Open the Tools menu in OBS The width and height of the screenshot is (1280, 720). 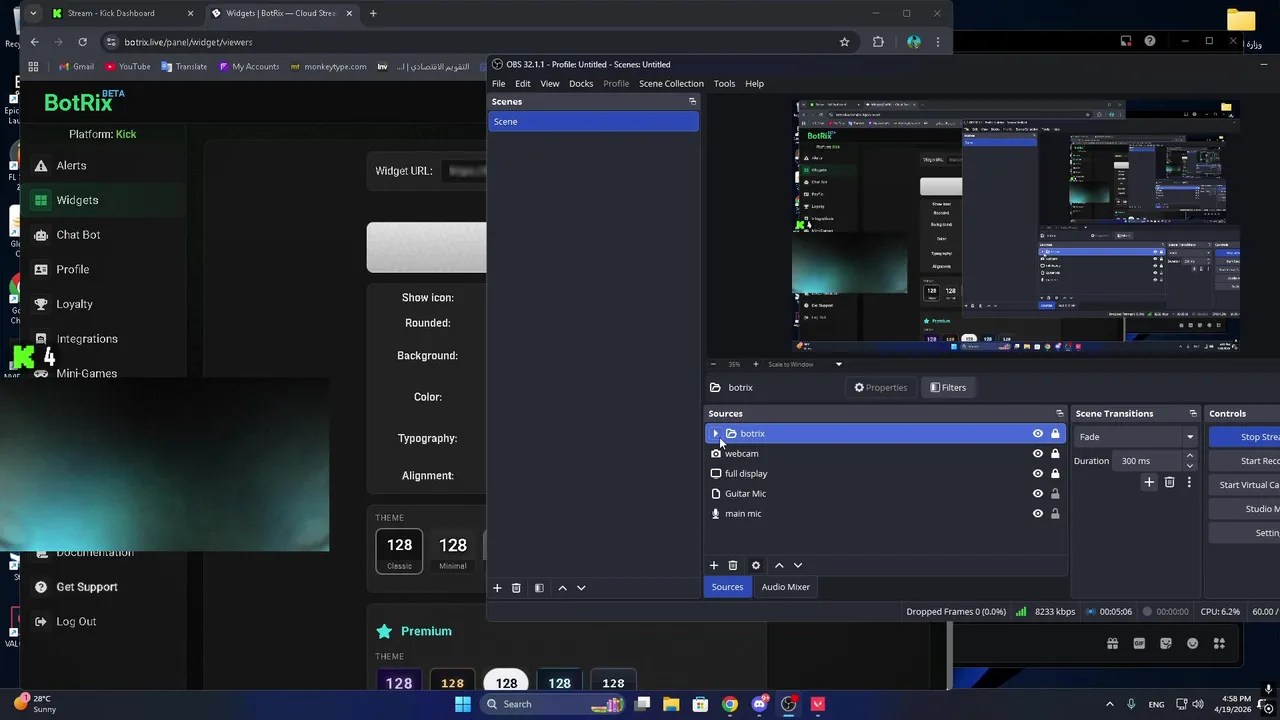pos(724,83)
